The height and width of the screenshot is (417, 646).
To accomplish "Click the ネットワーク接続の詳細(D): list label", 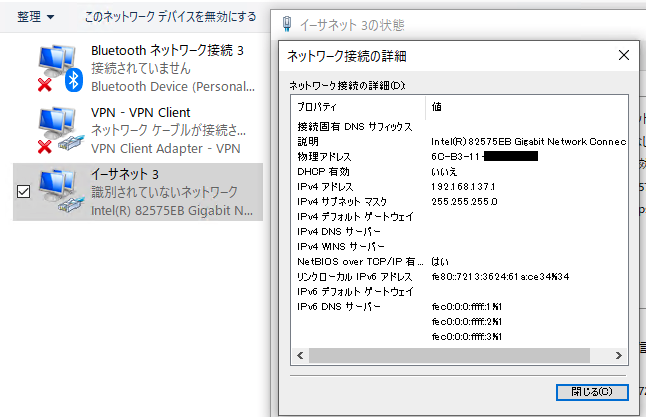I will (x=347, y=85).
